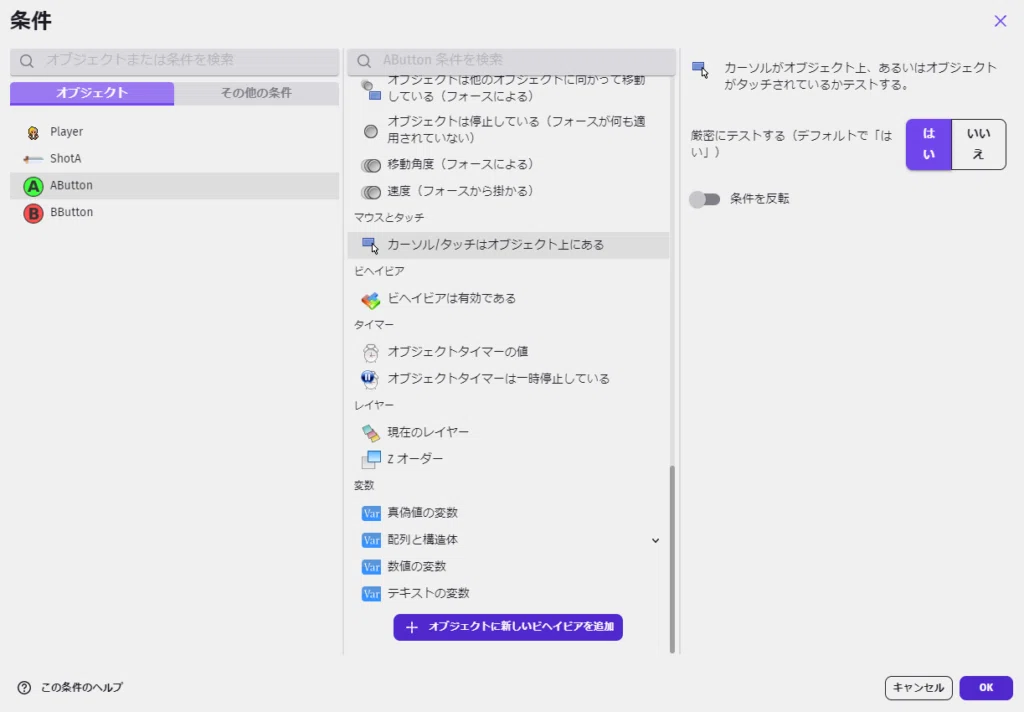
Task: Click the cursor icon in the description panel
Action: click(700, 69)
